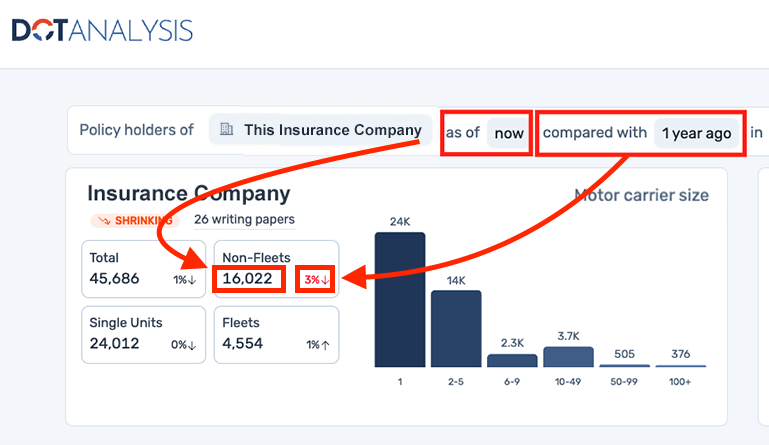Click up arrow in the Fleets card
The width and height of the screenshot is (769, 445).
pyautogui.click(x=326, y=345)
